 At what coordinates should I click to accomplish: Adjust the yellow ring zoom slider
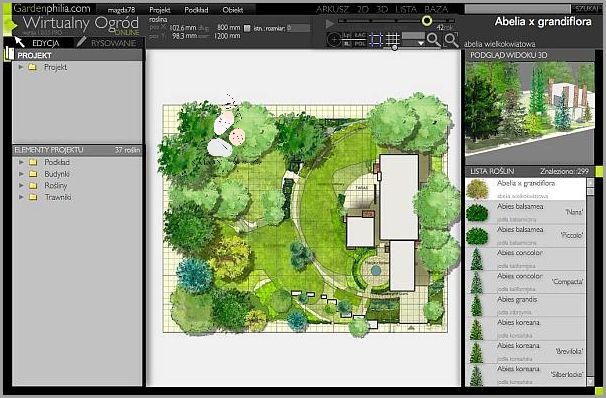coord(427,20)
